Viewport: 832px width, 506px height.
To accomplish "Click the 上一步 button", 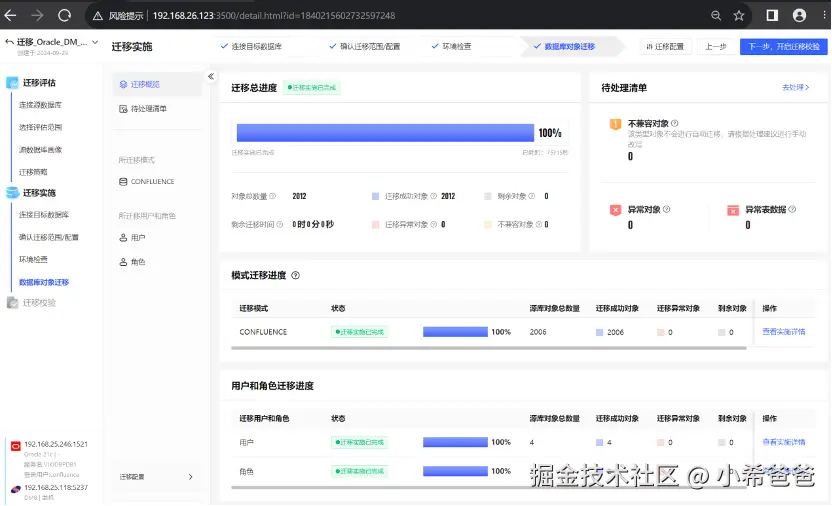I will click(x=716, y=47).
